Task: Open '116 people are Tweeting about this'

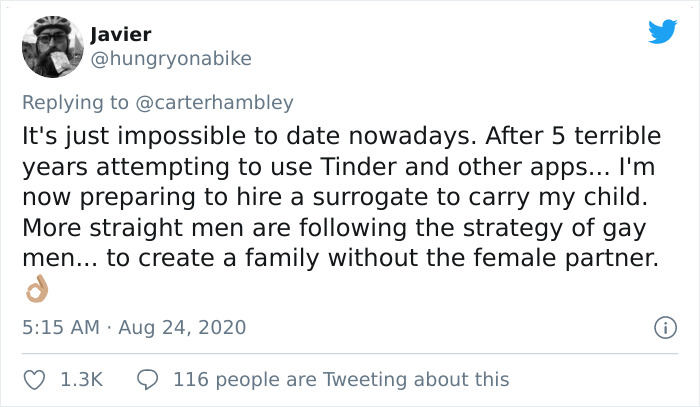Action: pos(341,380)
